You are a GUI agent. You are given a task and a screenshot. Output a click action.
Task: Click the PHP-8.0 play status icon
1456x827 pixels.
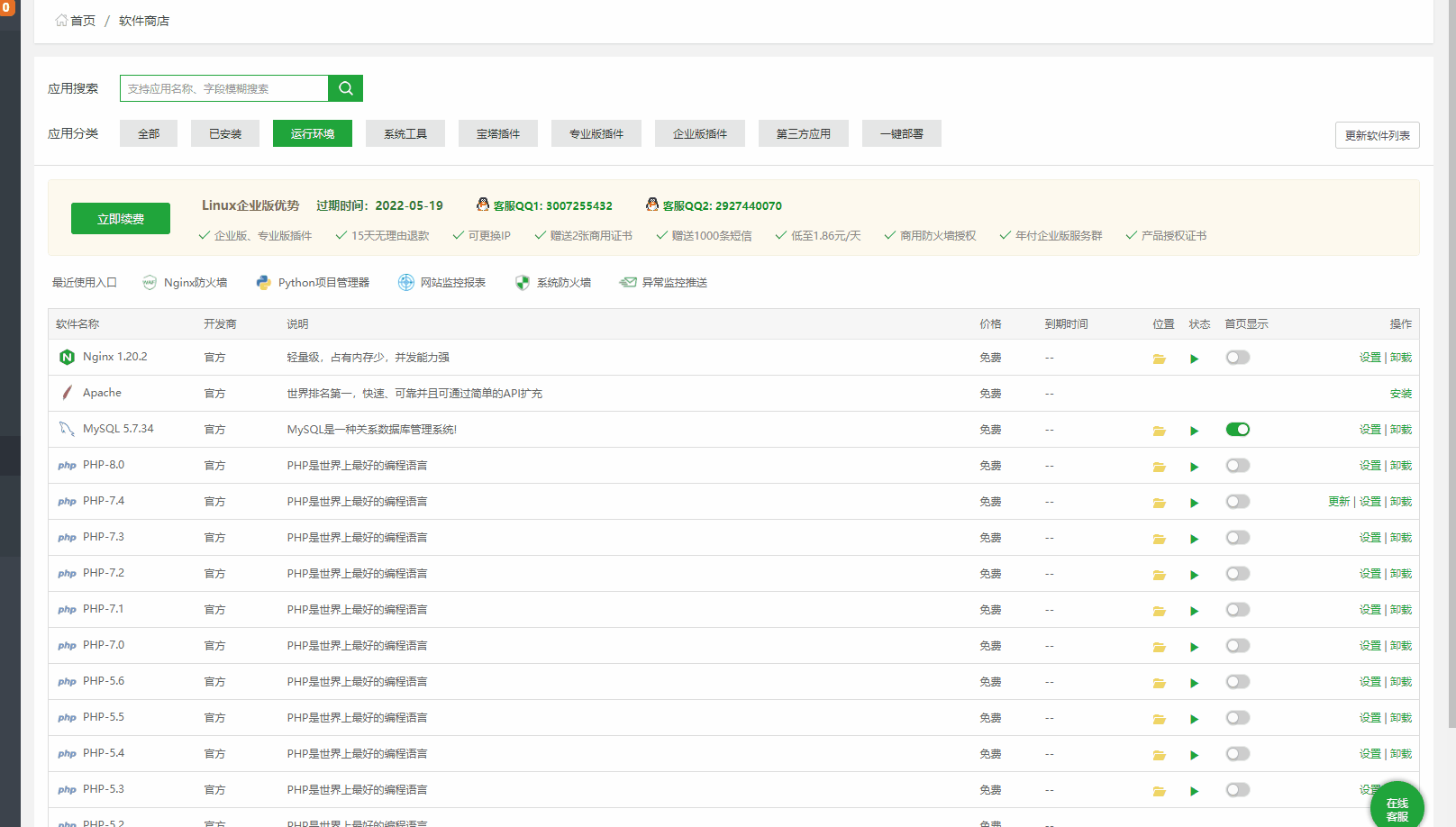tap(1195, 467)
